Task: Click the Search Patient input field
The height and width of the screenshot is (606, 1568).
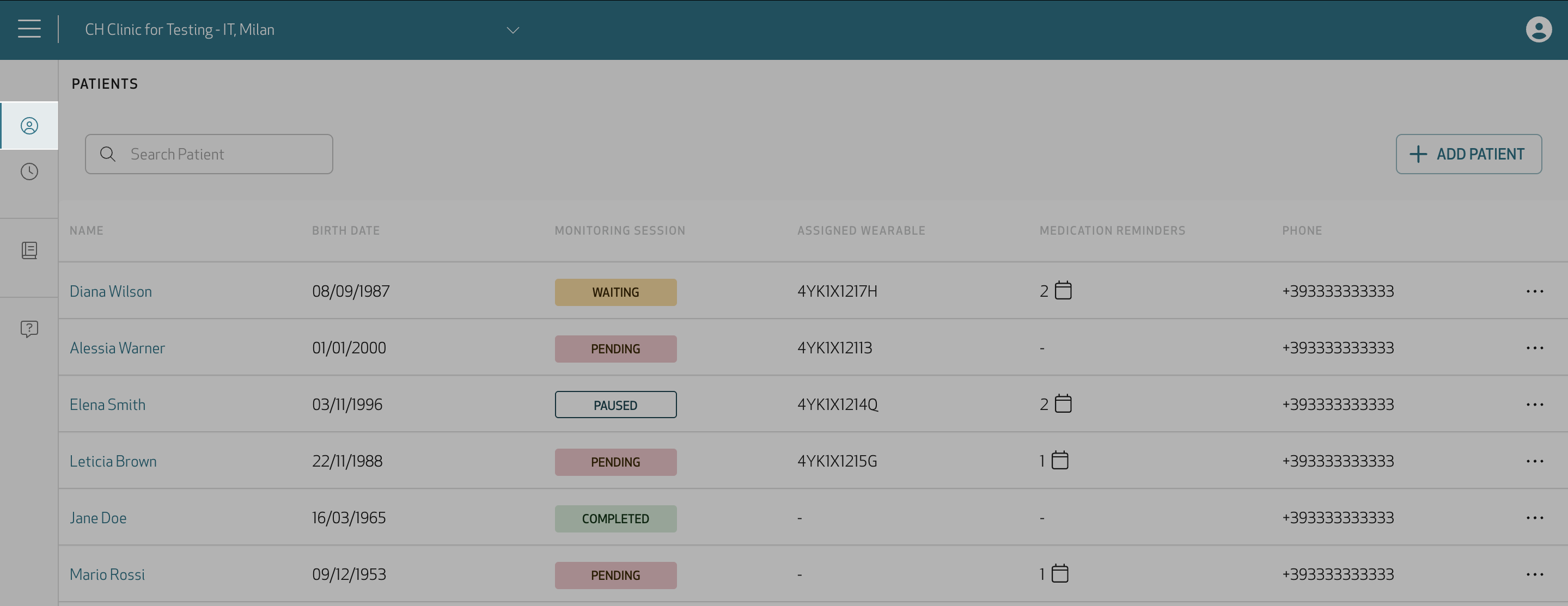Action: 209,154
